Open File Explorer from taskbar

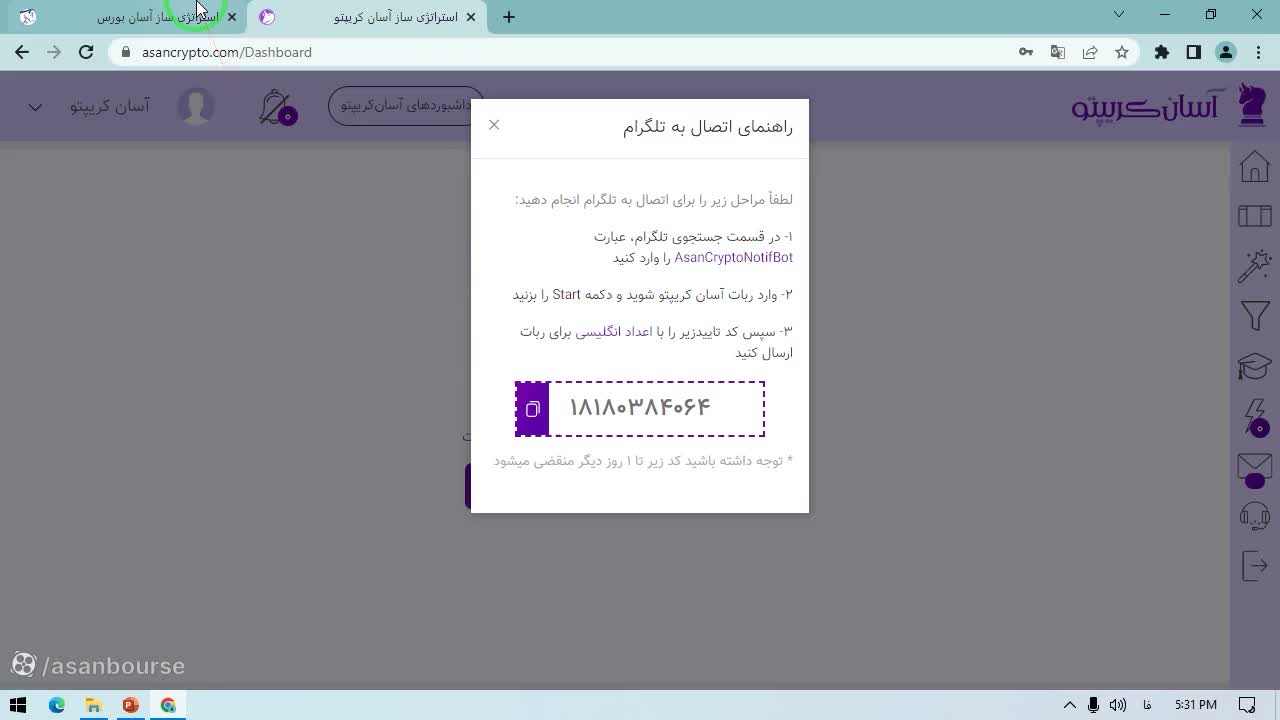tap(93, 705)
